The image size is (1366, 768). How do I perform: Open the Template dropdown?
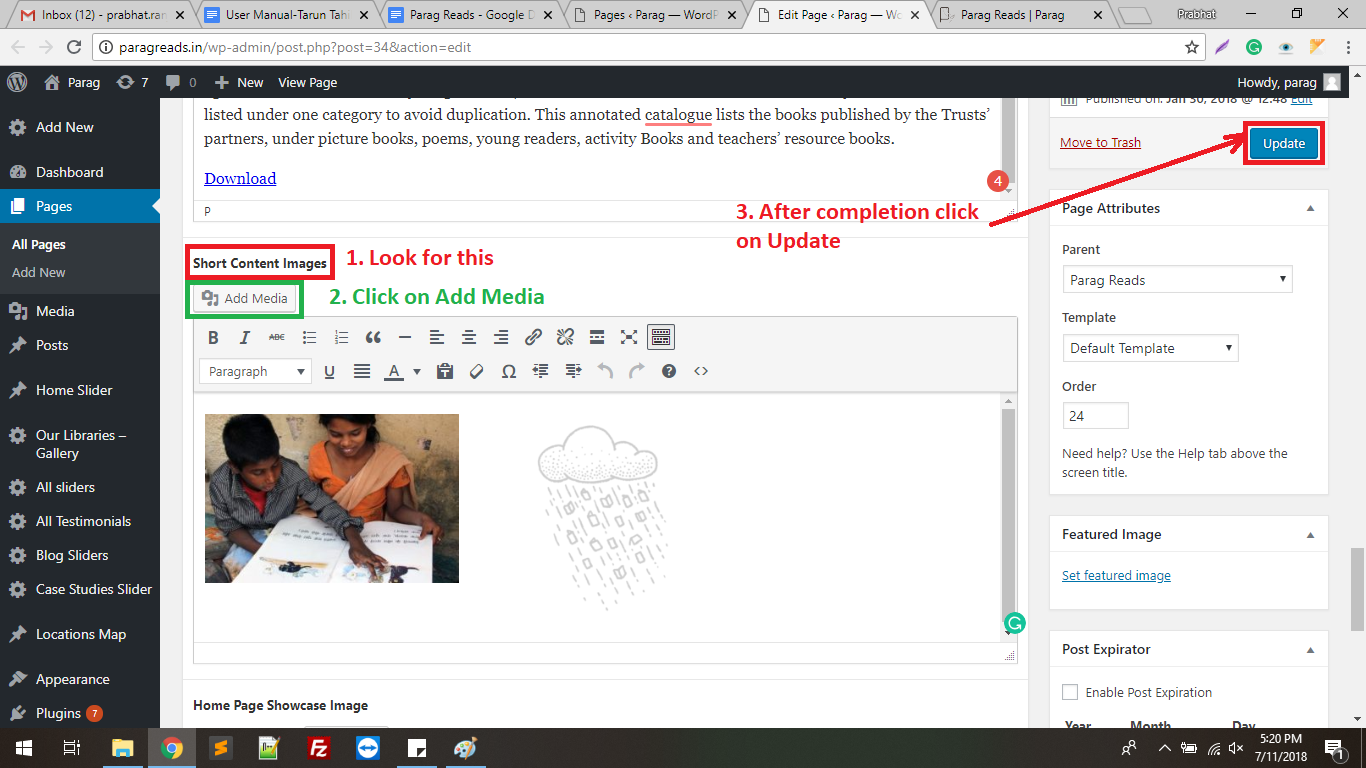[x=1150, y=348]
